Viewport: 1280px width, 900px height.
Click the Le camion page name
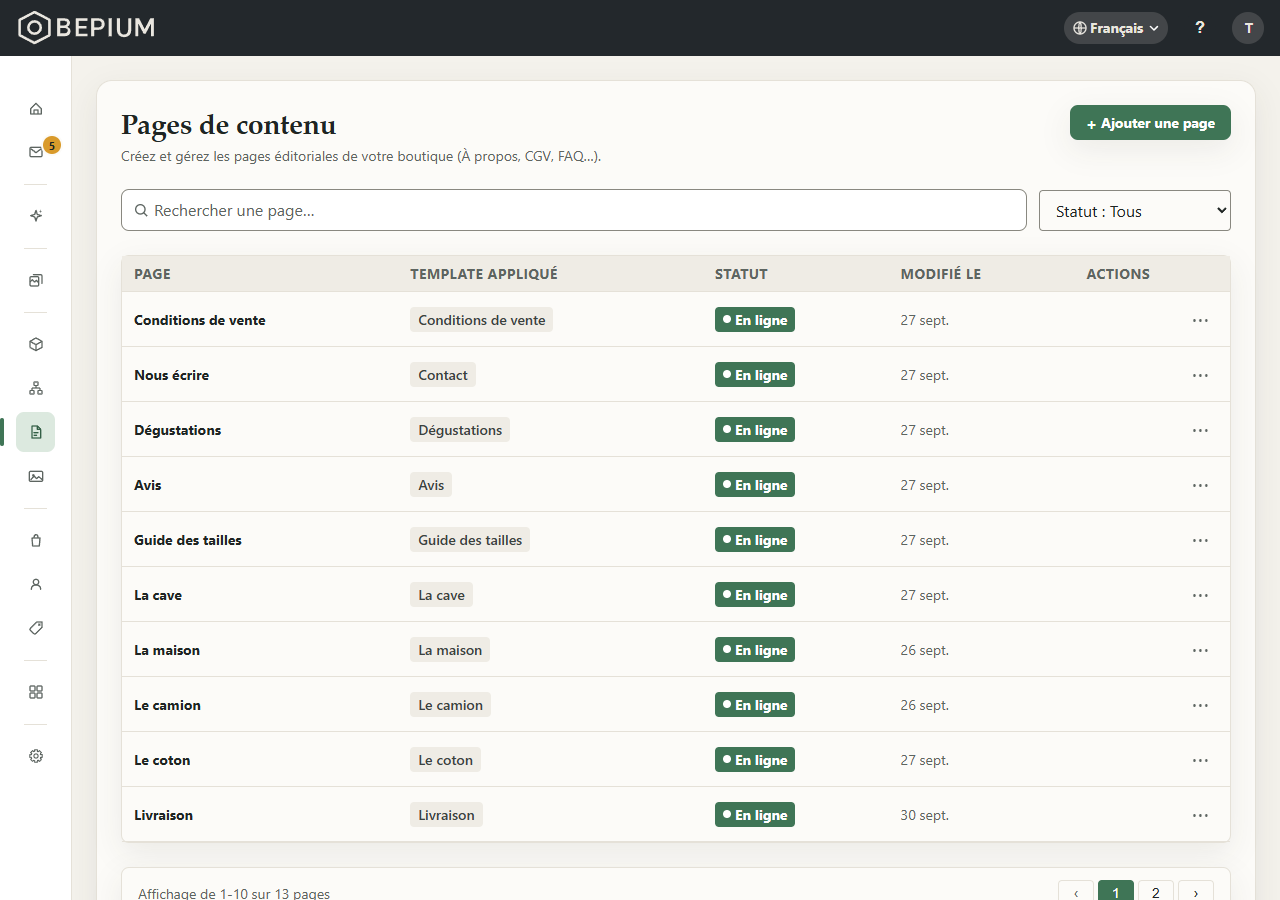coord(167,705)
